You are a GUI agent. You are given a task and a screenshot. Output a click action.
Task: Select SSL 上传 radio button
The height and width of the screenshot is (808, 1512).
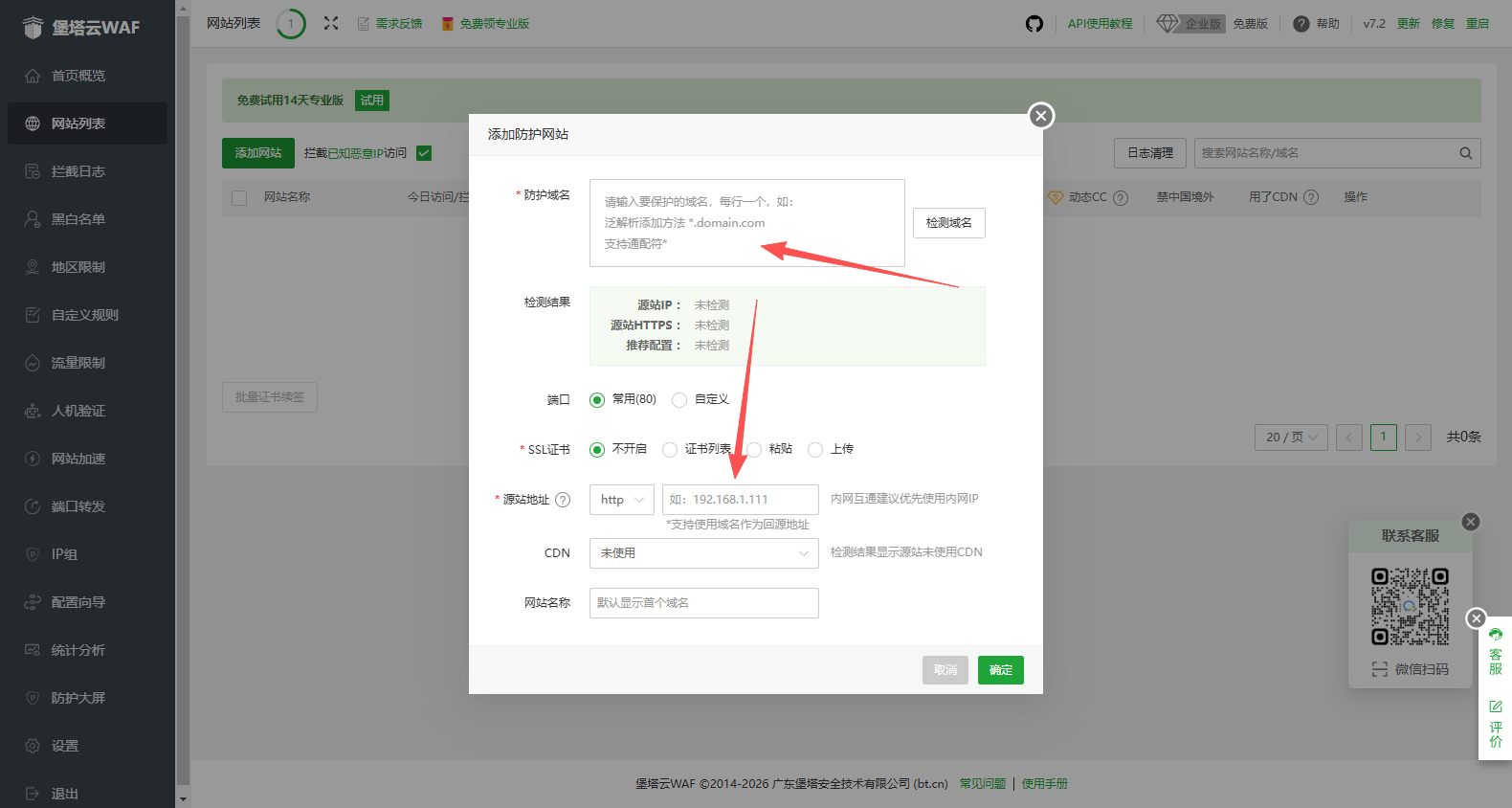click(815, 450)
